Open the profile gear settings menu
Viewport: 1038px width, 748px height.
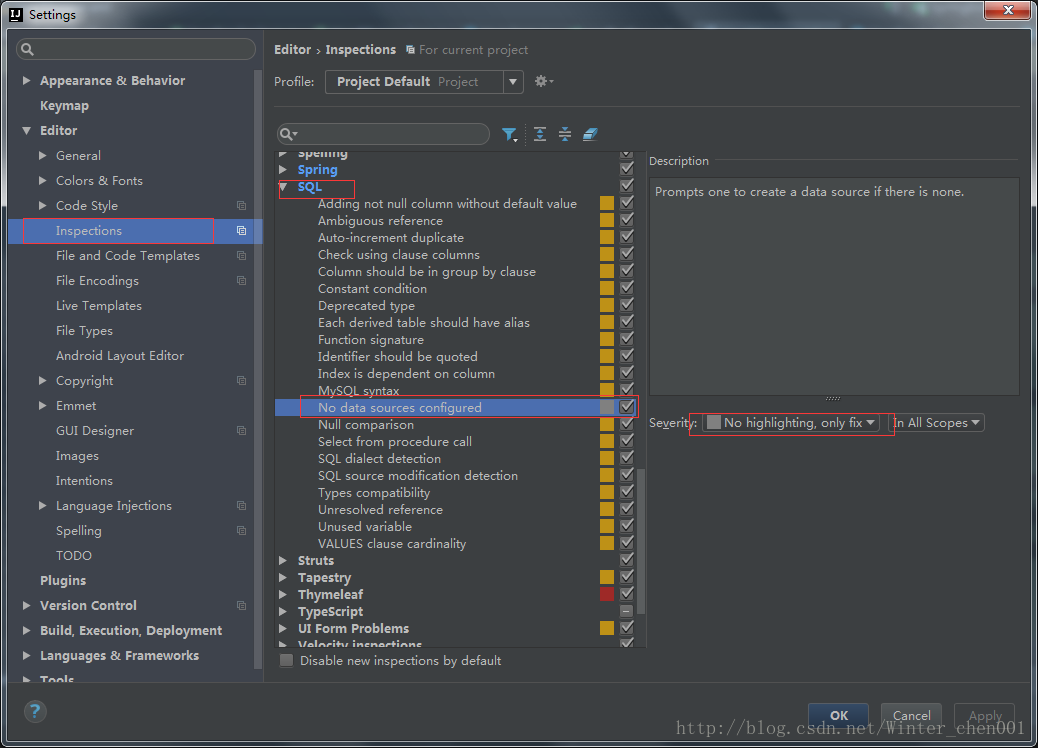(543, 81)
